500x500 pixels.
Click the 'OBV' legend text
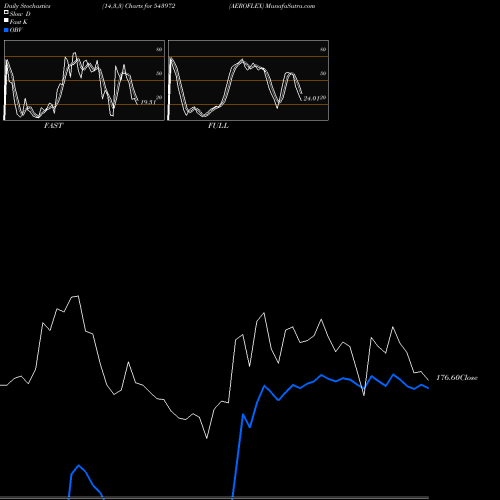(16, 30)
